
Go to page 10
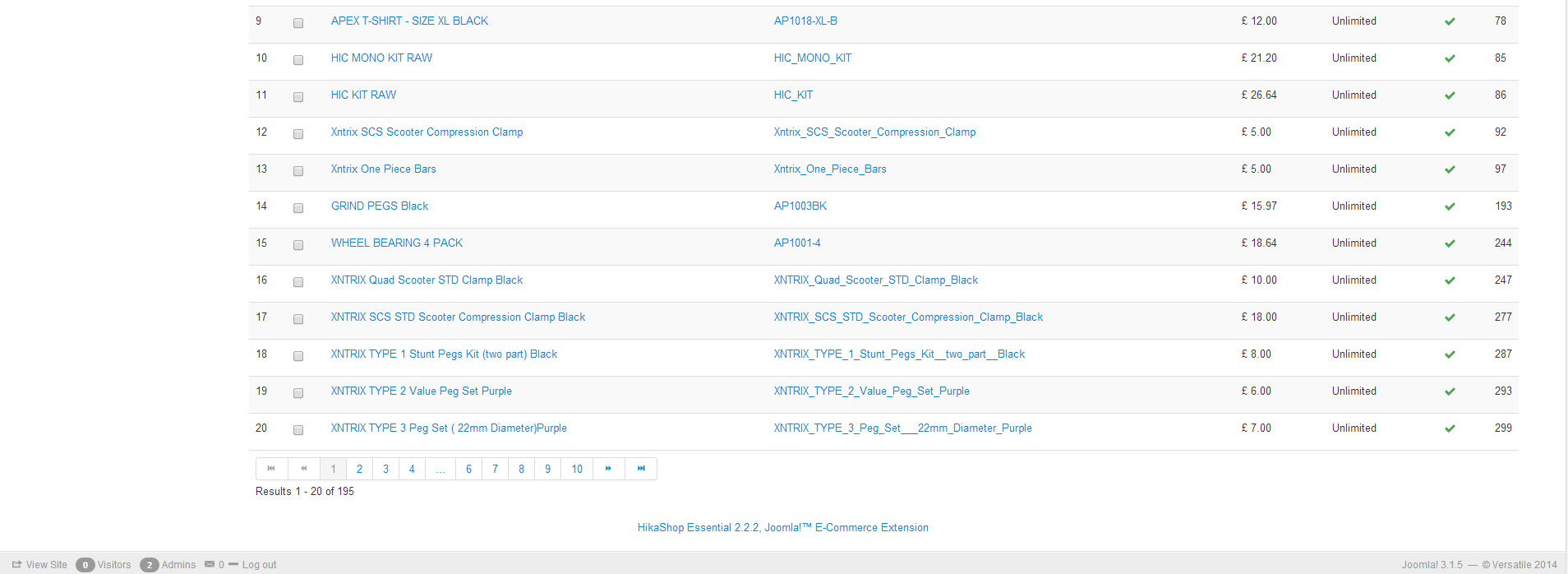point(577,469)
